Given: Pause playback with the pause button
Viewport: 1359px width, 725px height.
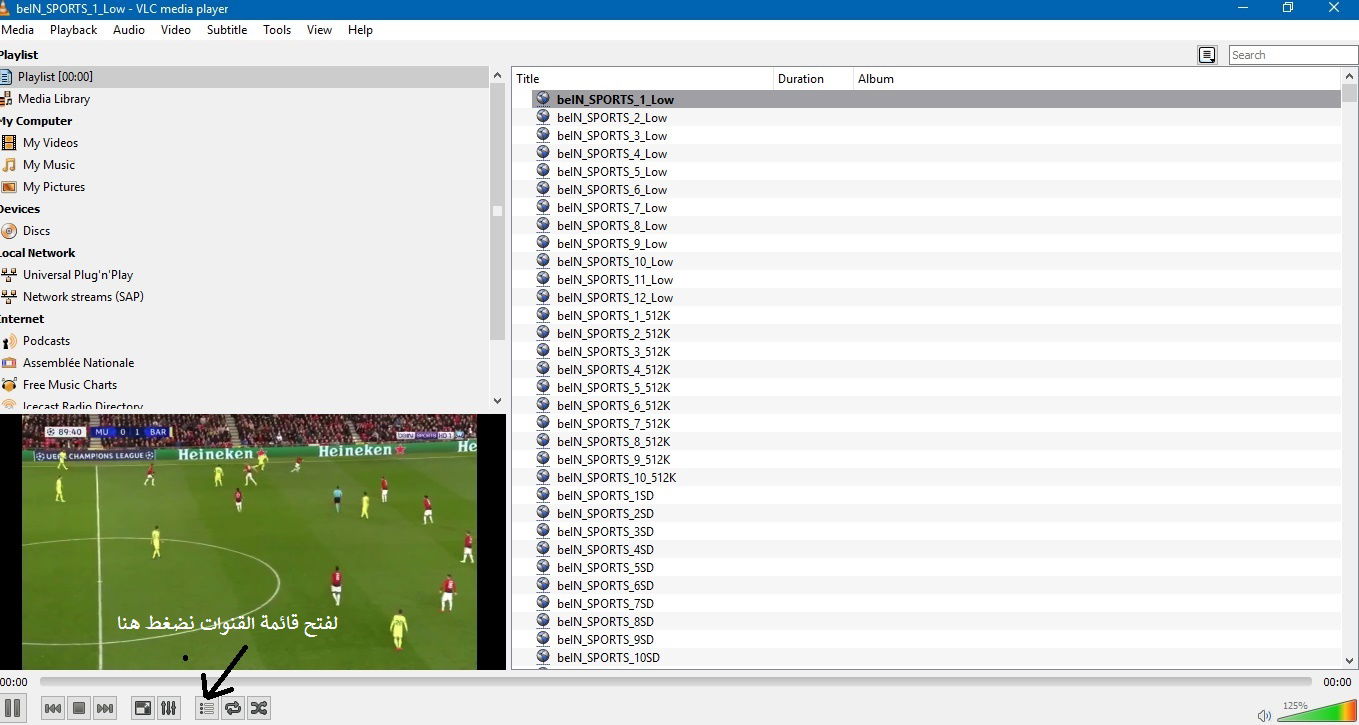Looking at the screenshot, I should pos(13,708).
